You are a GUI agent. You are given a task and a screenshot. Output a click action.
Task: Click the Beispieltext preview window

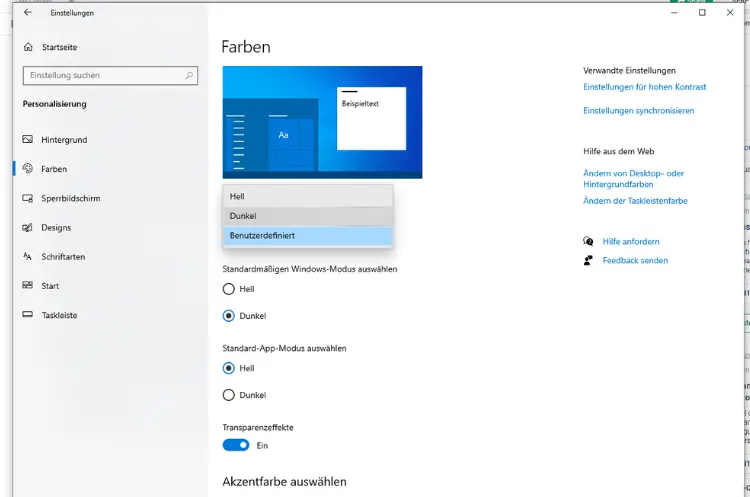(371, 118)
